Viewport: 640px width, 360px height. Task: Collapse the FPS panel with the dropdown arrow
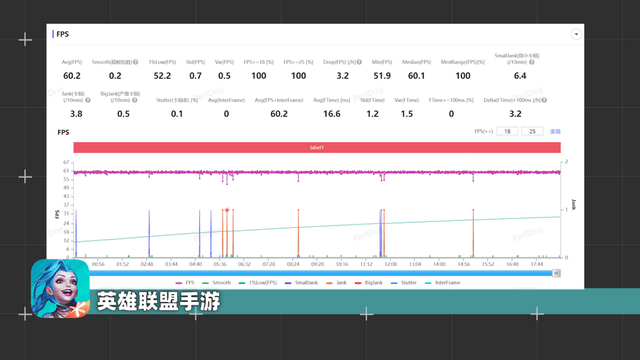point(576,34)
